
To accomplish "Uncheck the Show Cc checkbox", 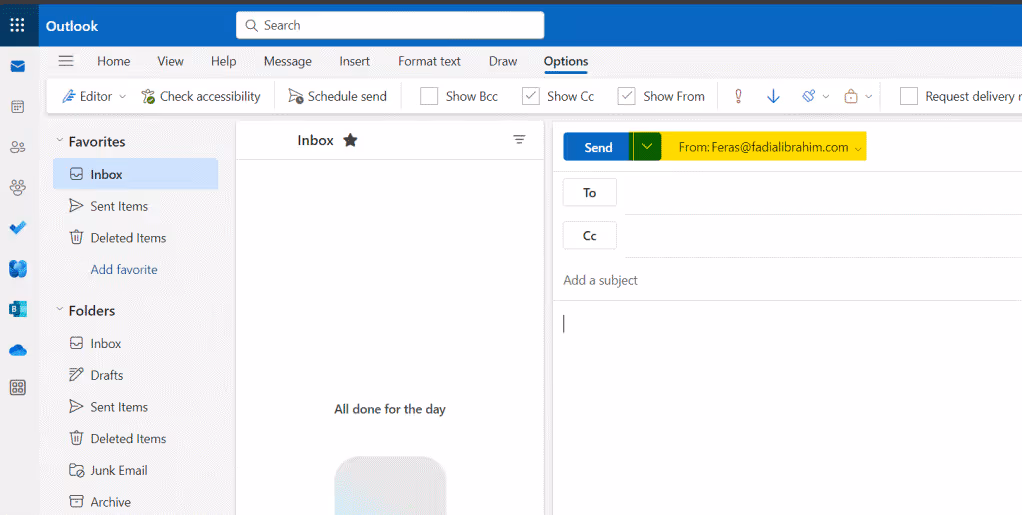I will pos(531,96).
